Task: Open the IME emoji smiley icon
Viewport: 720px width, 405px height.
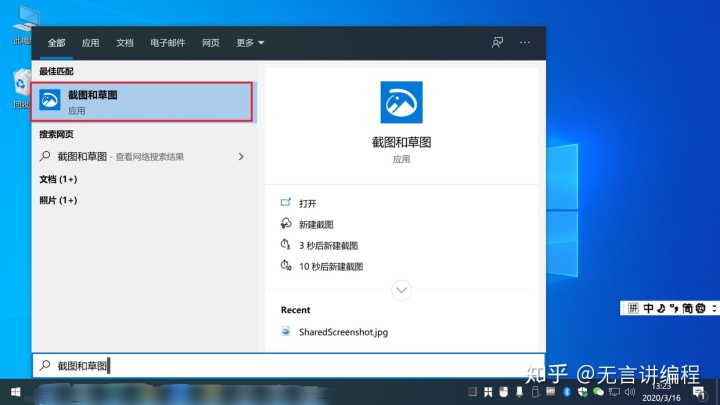Action: [700, 308]
